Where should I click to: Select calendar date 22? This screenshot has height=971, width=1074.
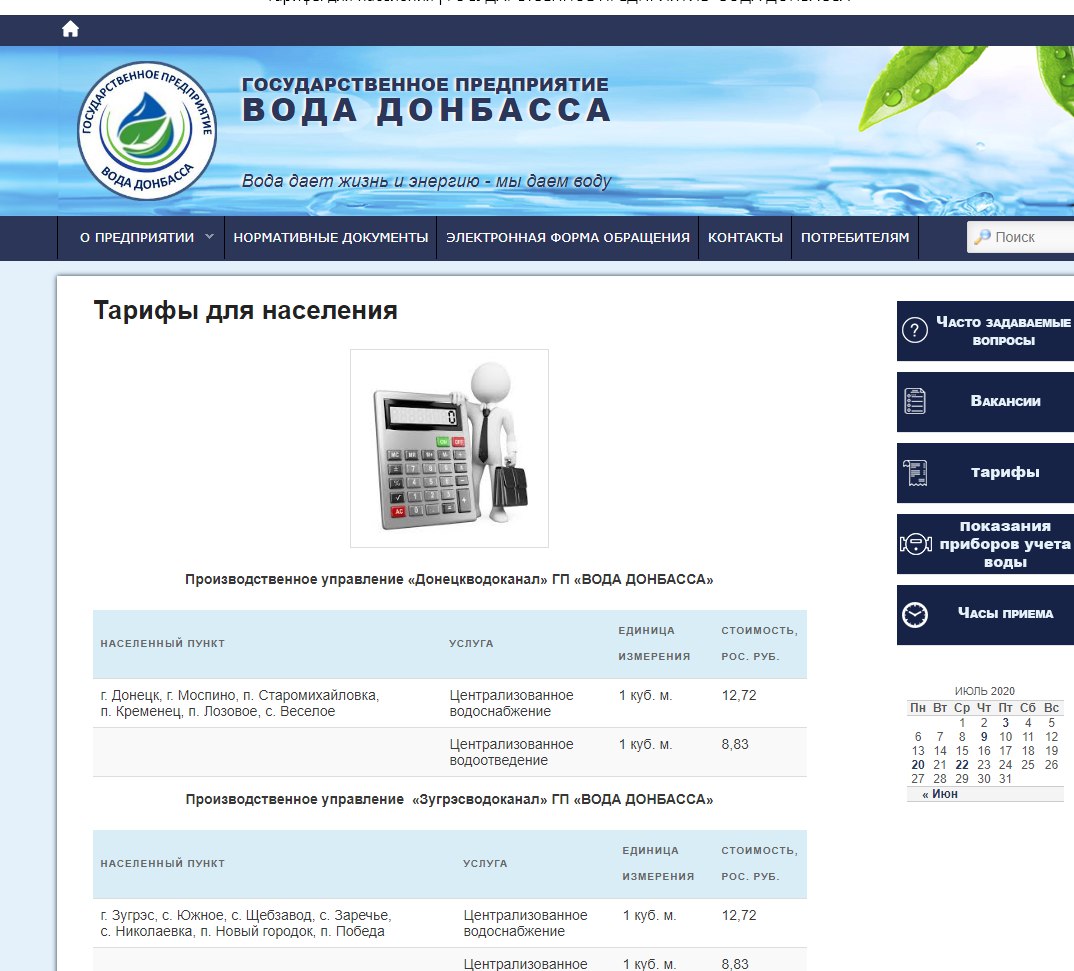pos(962,765)
